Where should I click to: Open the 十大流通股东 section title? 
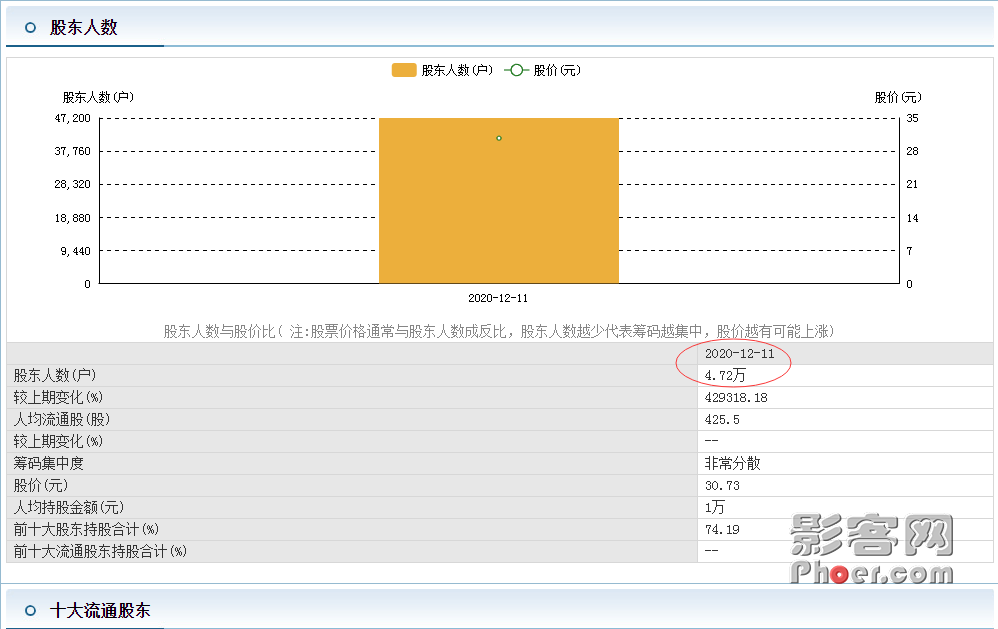click(100, 611)
